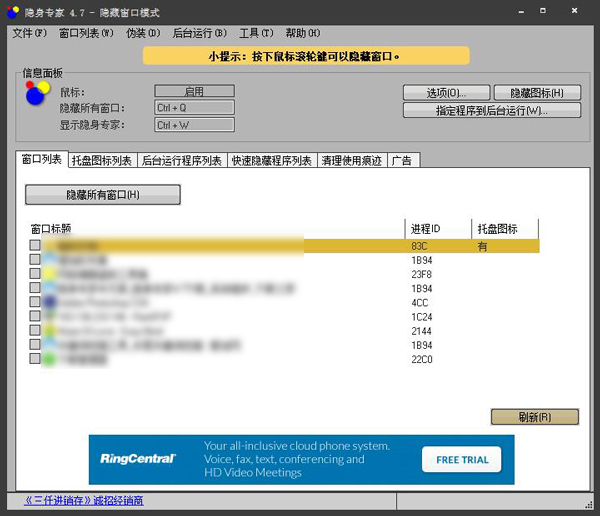Click the yellow tip banner about mouse wheel

(306, 56)
